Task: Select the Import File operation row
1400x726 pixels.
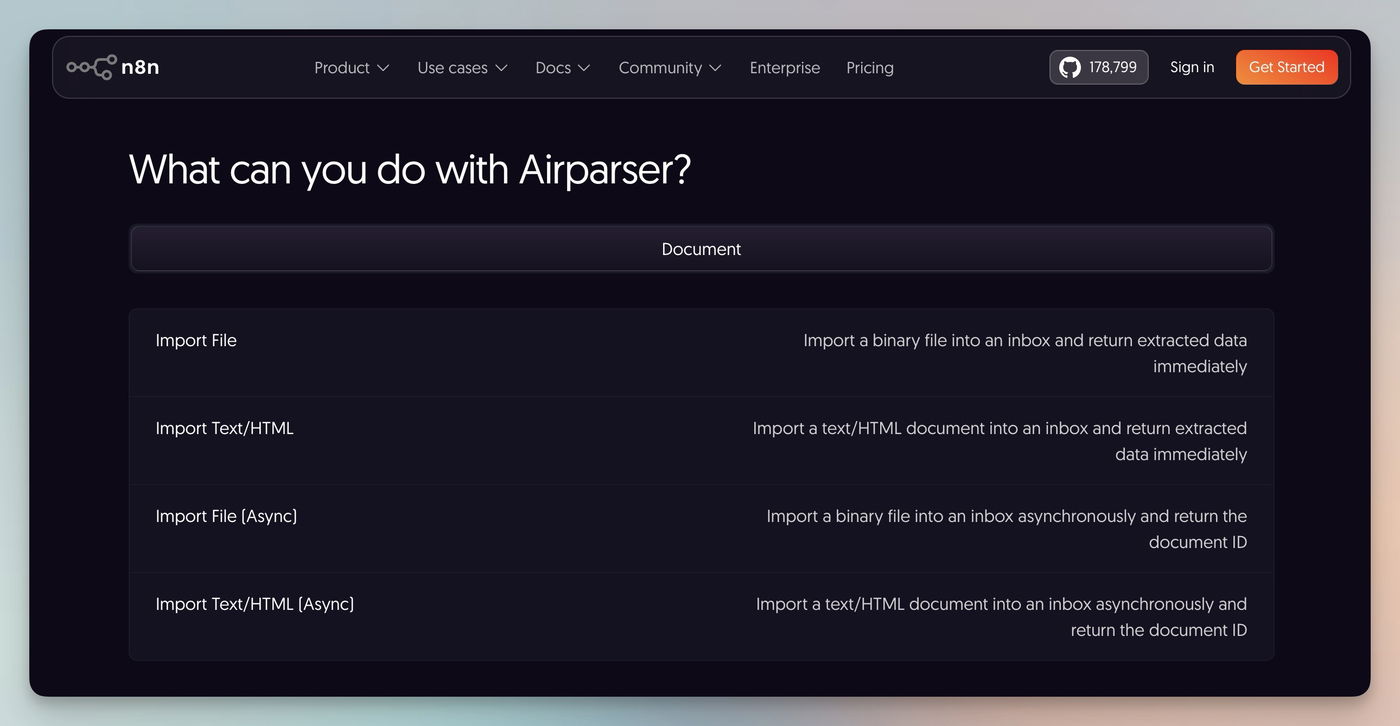Action: click(x=196, y=341)
